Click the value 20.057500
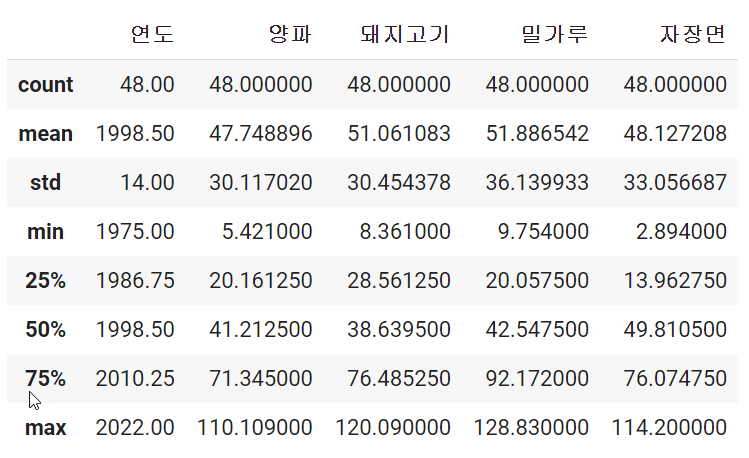 point(537,281)
